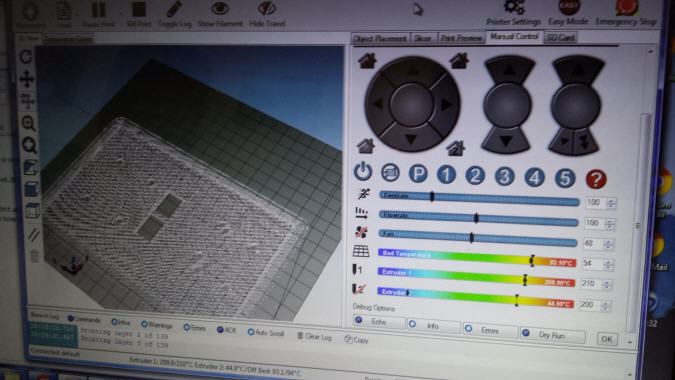Adjust Fan value 48 spinner arrows
This screenshot has height=380, width=675.
[608, 244]
